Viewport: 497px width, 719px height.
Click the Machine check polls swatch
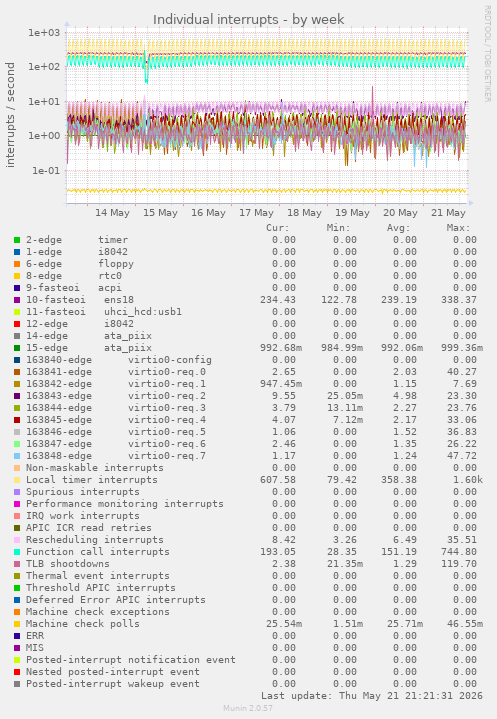(17, 624)
